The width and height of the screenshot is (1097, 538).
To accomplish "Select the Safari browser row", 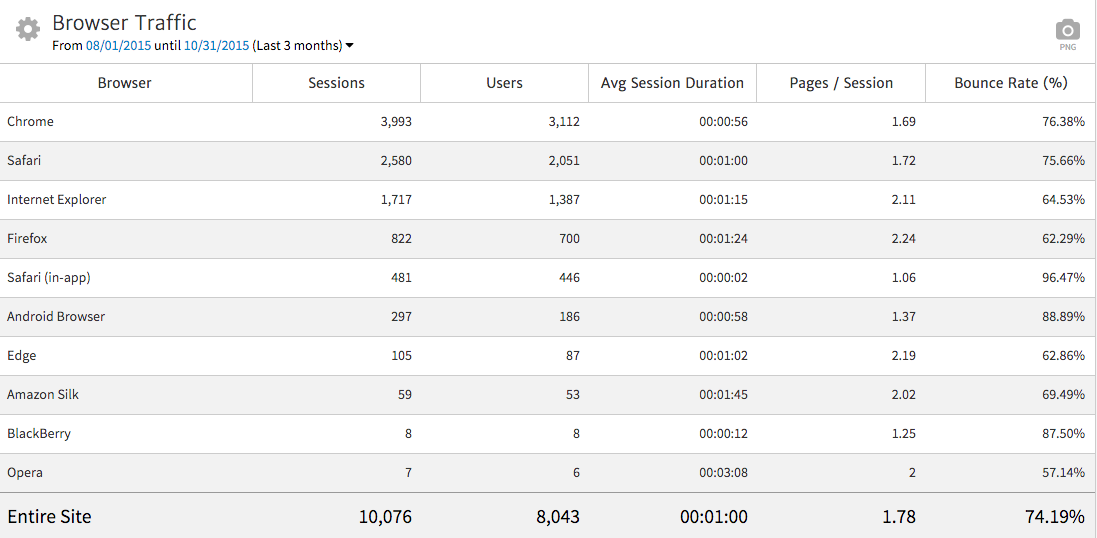I will pos(24,161).
